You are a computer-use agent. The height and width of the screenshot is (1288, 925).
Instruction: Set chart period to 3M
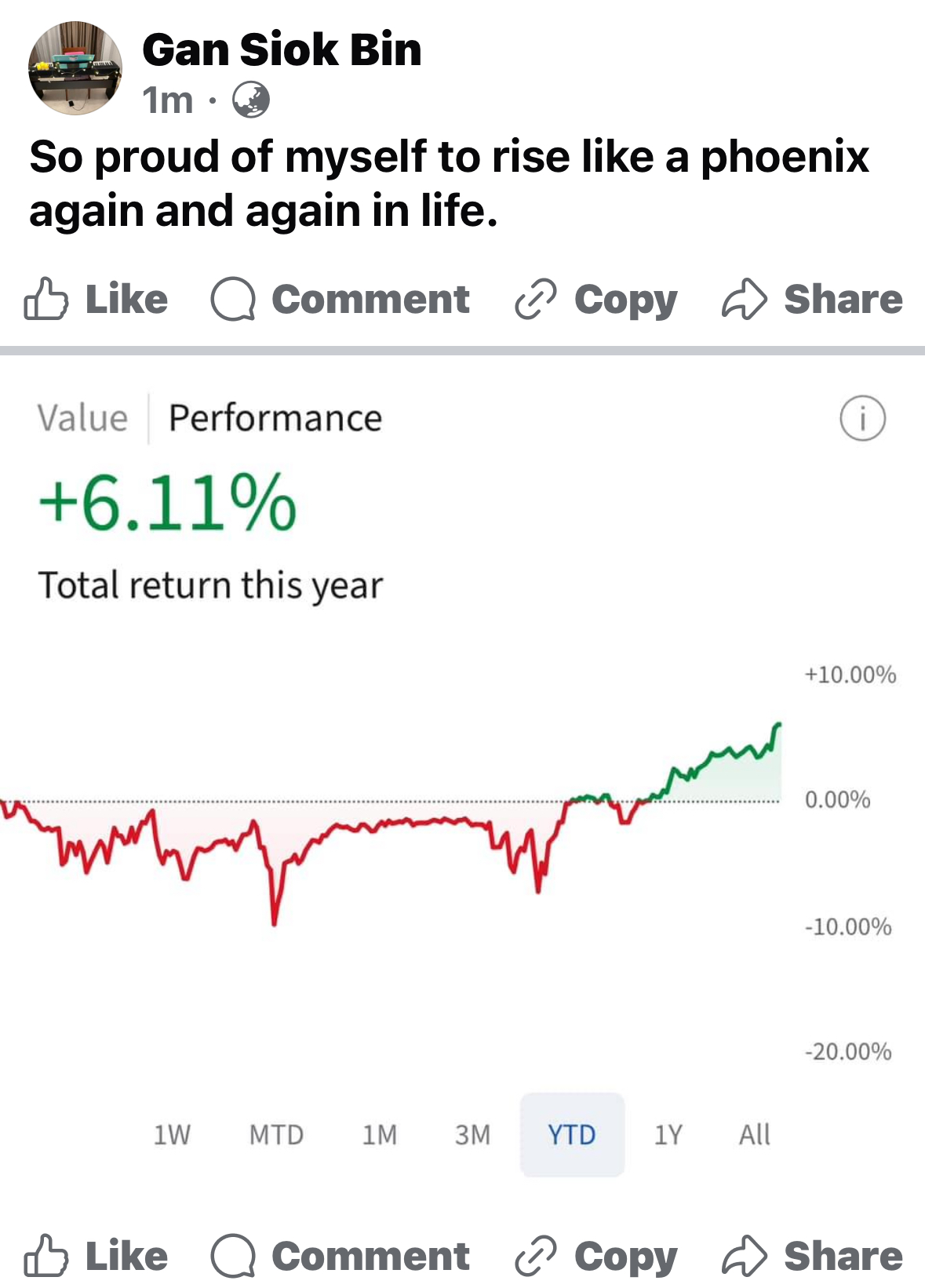(472, 1134)
